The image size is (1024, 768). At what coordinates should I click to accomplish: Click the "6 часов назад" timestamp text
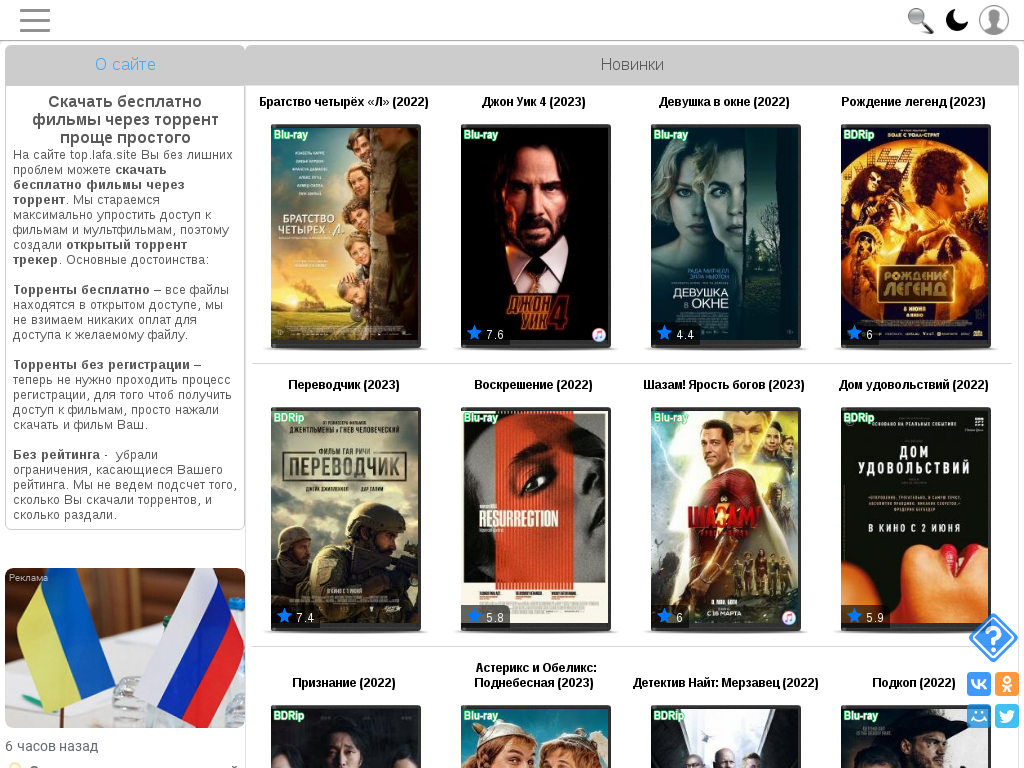tap(52, 746)
